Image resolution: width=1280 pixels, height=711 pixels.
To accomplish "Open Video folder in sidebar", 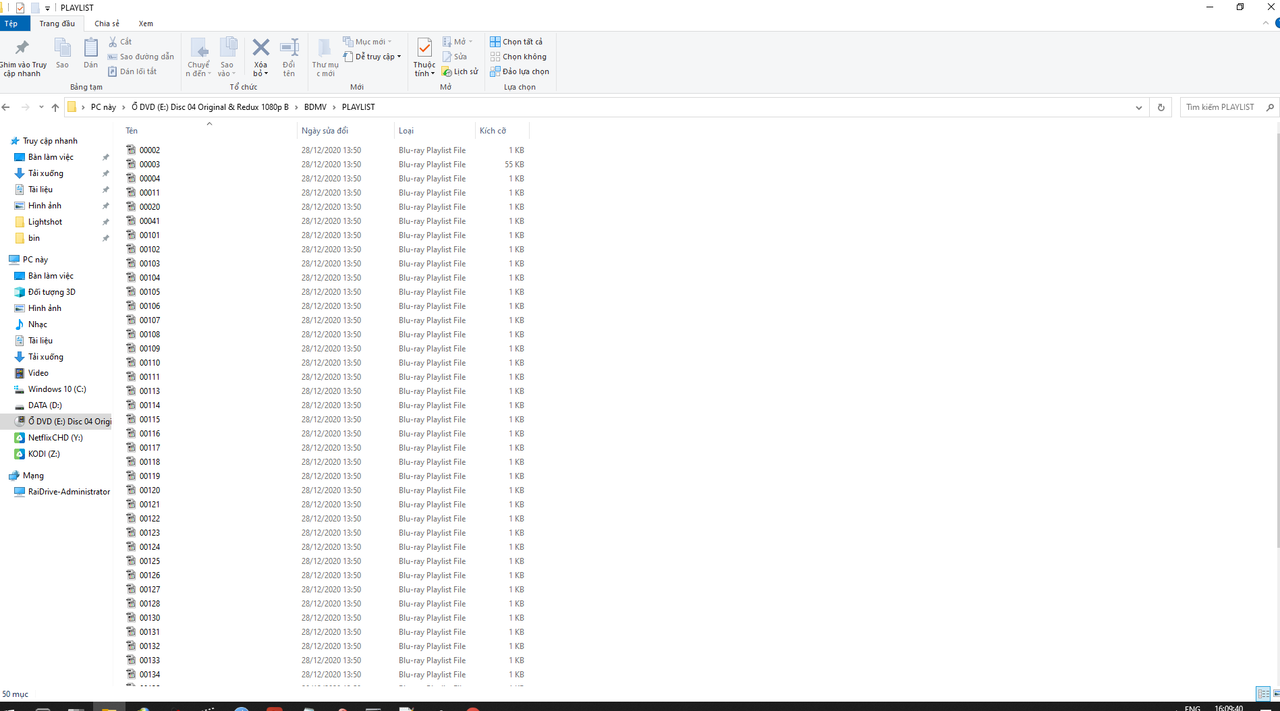I will [38, 373].
